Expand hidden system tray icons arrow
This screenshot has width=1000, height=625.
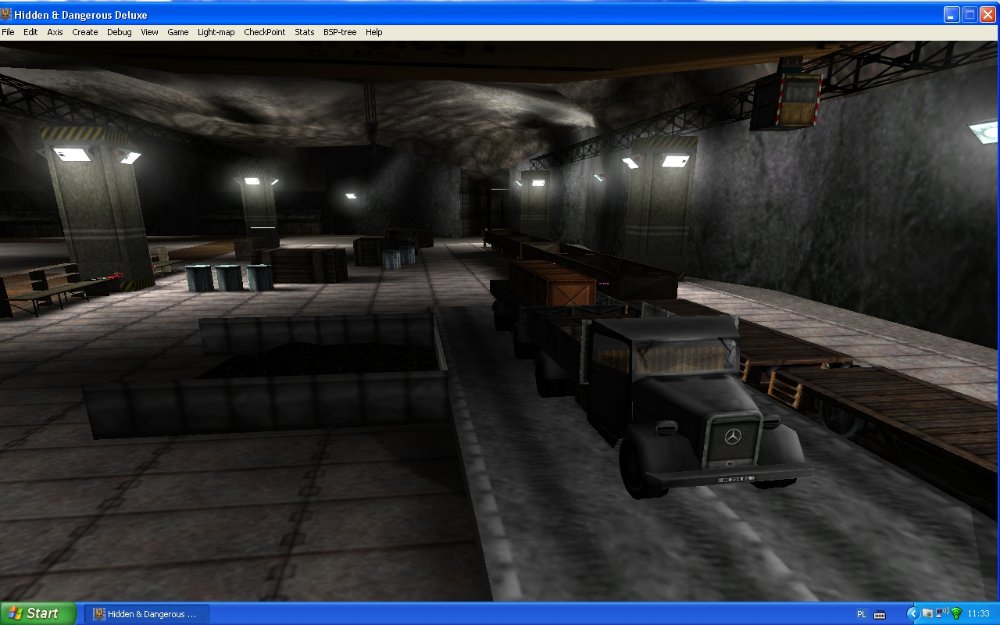tap(912, 614)
